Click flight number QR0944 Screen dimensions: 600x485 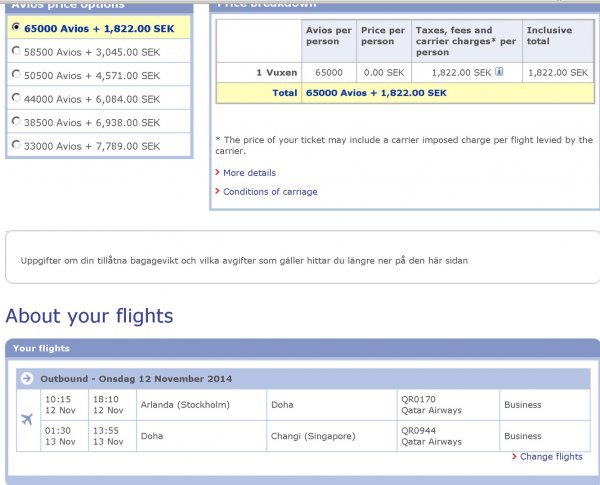418,430
